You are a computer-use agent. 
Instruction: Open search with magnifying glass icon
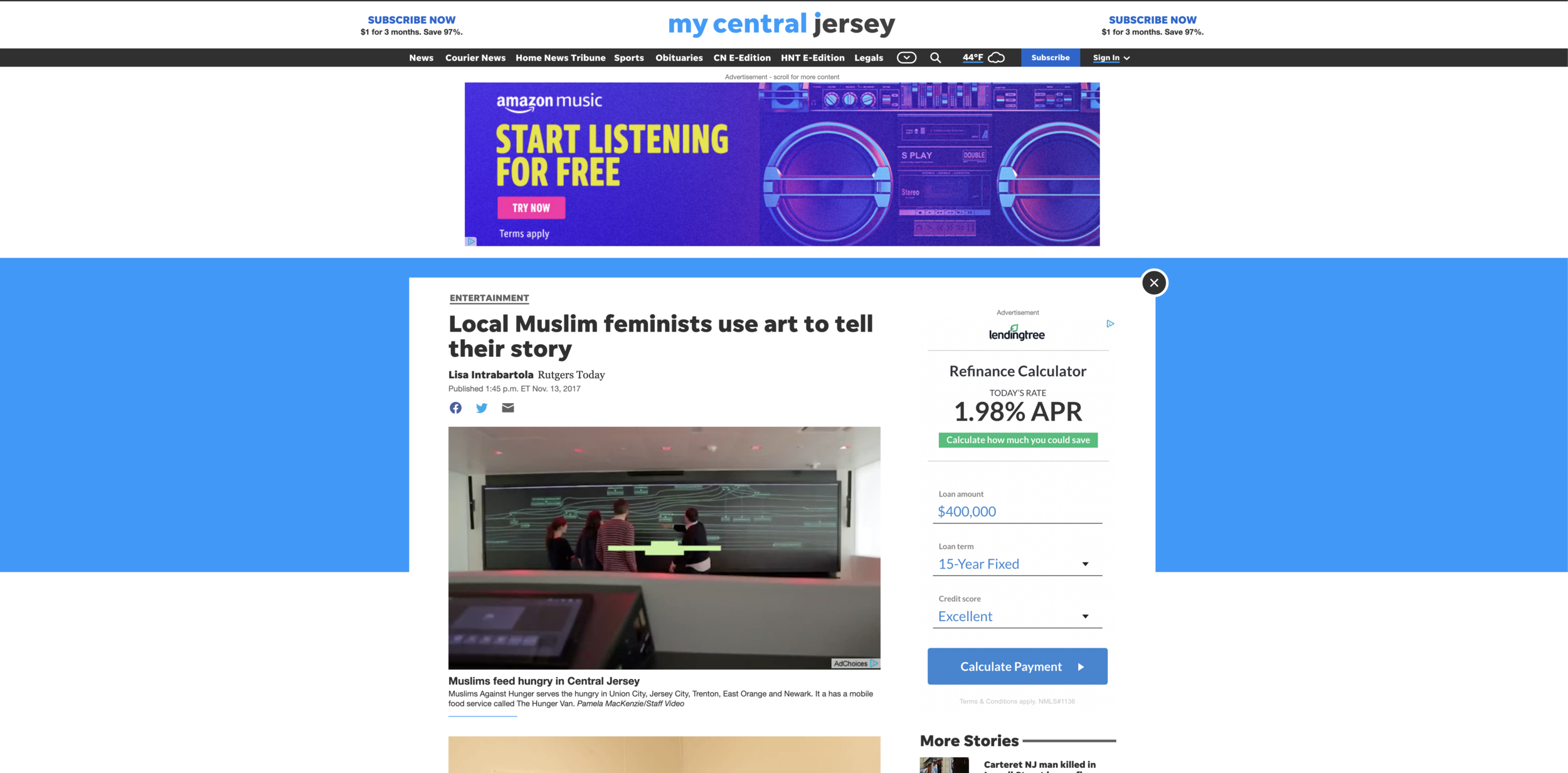[x=935, y=58]
